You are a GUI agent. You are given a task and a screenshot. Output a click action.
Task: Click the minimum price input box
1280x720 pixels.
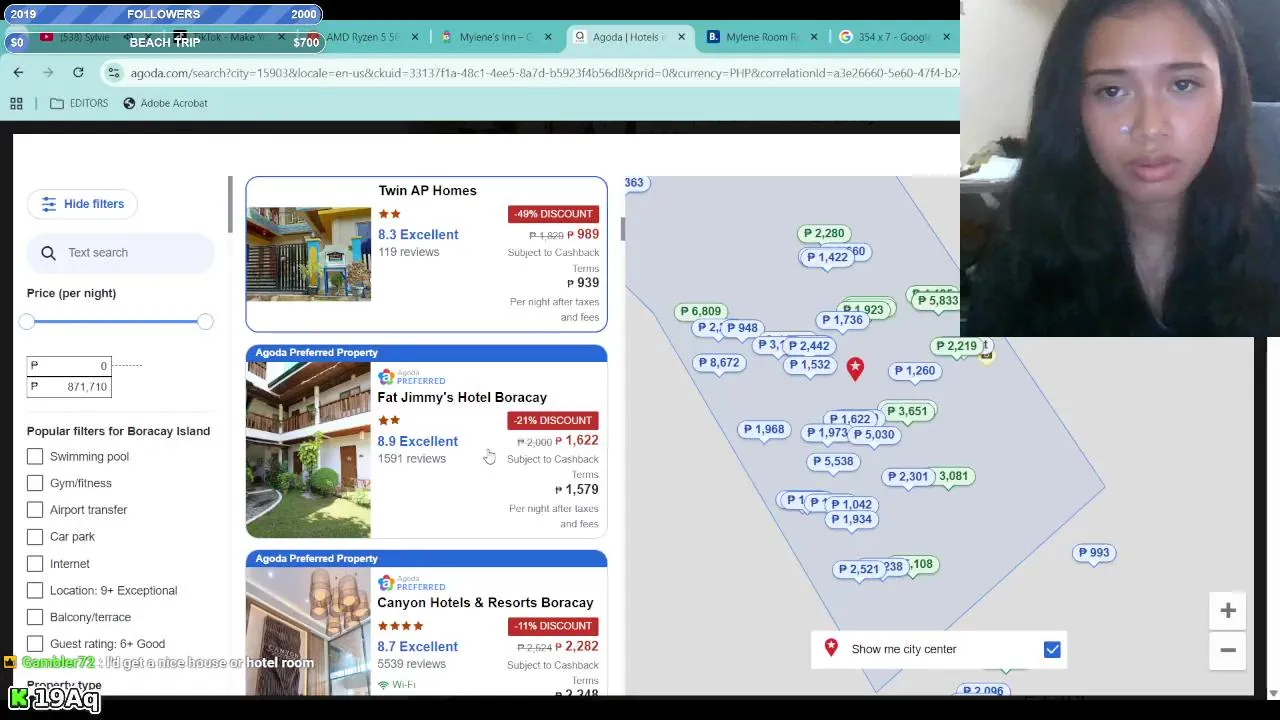click(x=69, y=366)
